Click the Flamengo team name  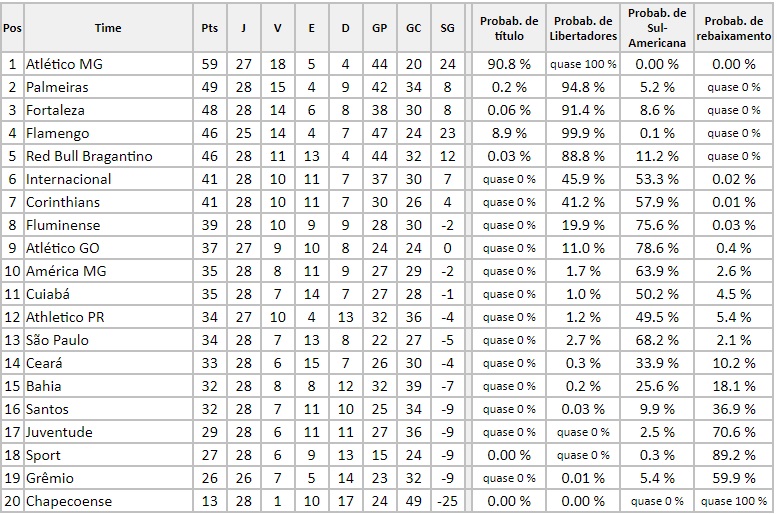point(57,133)
